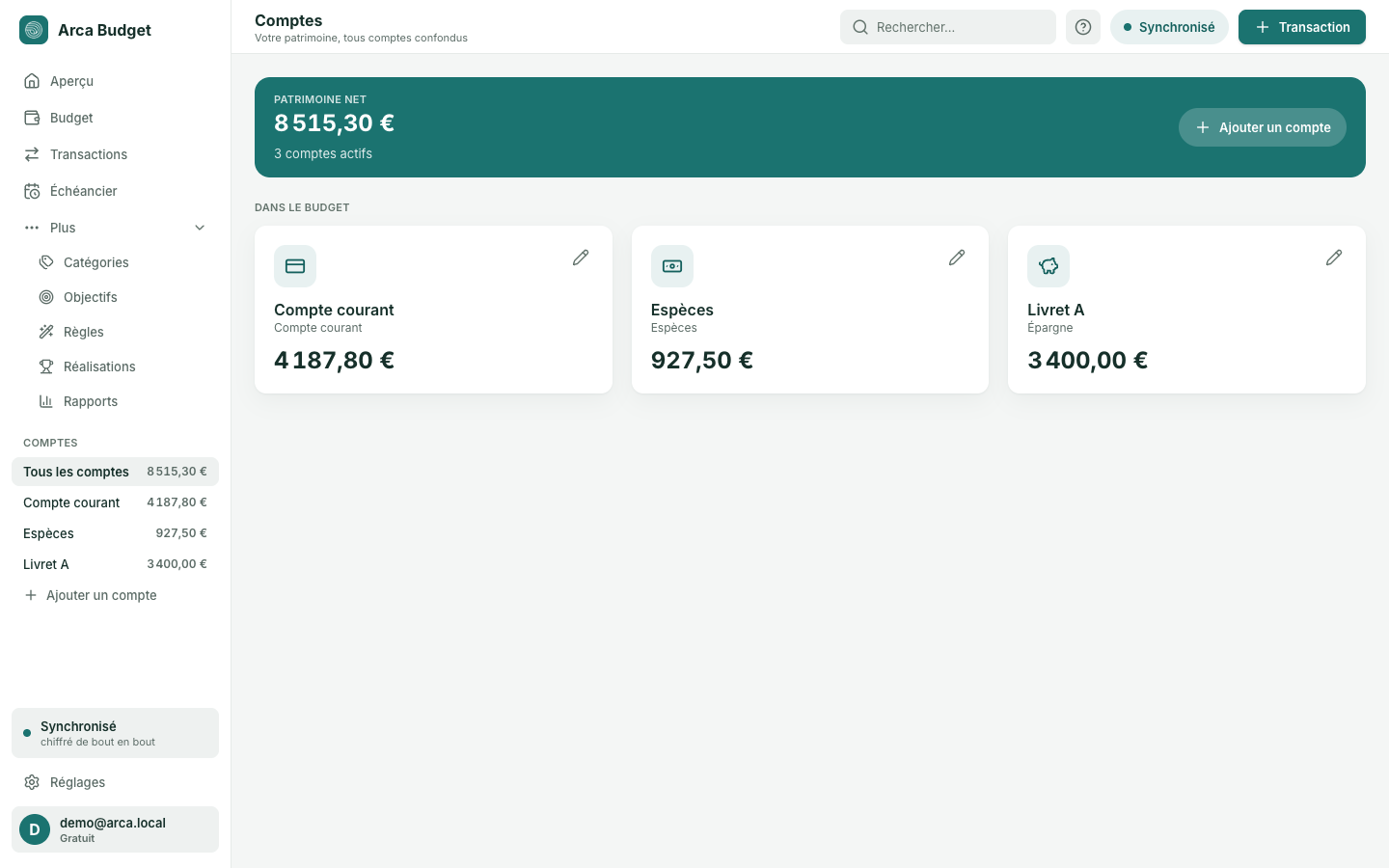Edit Livret A with pencil icon
The image size is (1389, 868).
pos(1334,258)
